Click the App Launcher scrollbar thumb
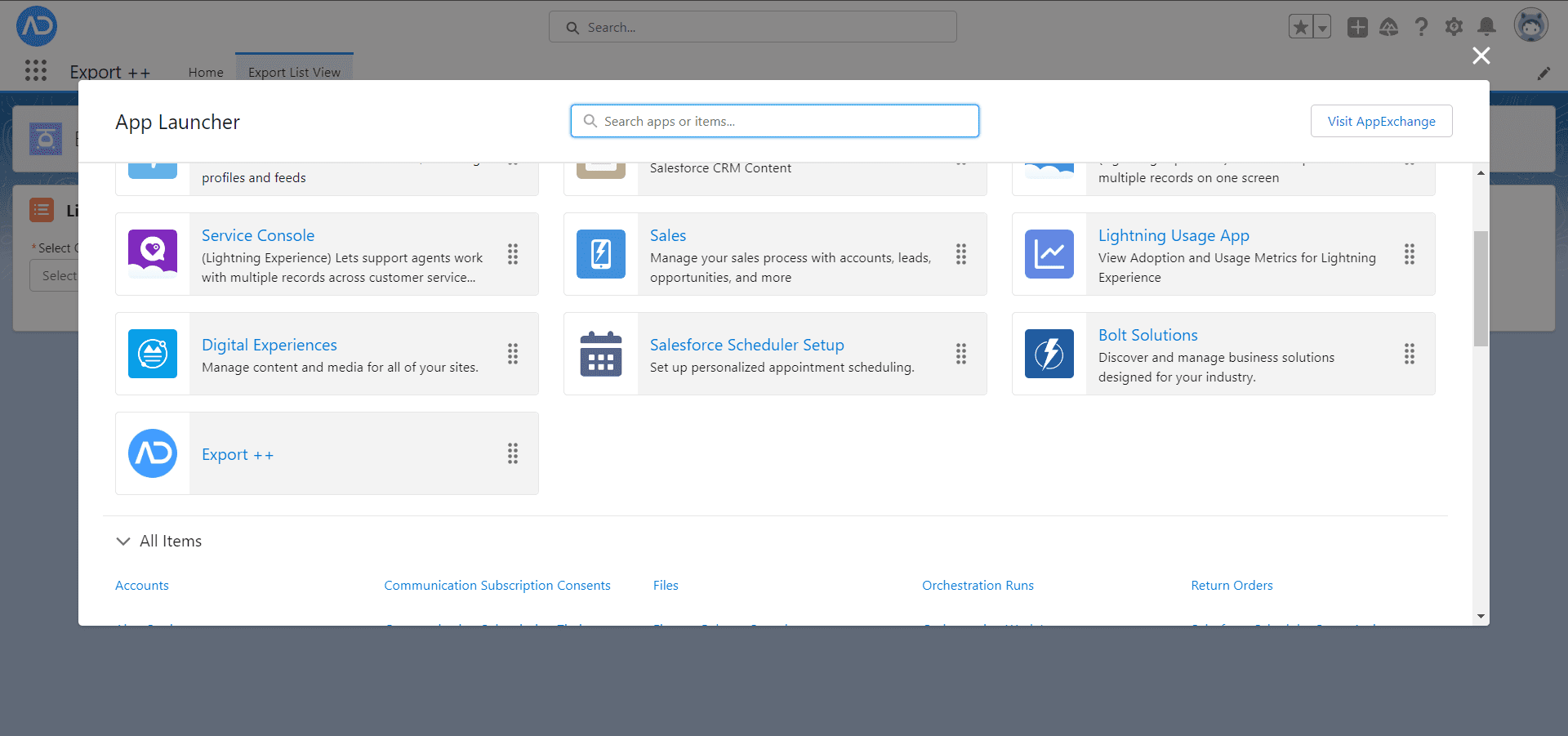The image size is (1568, 736). [1481, 288]
